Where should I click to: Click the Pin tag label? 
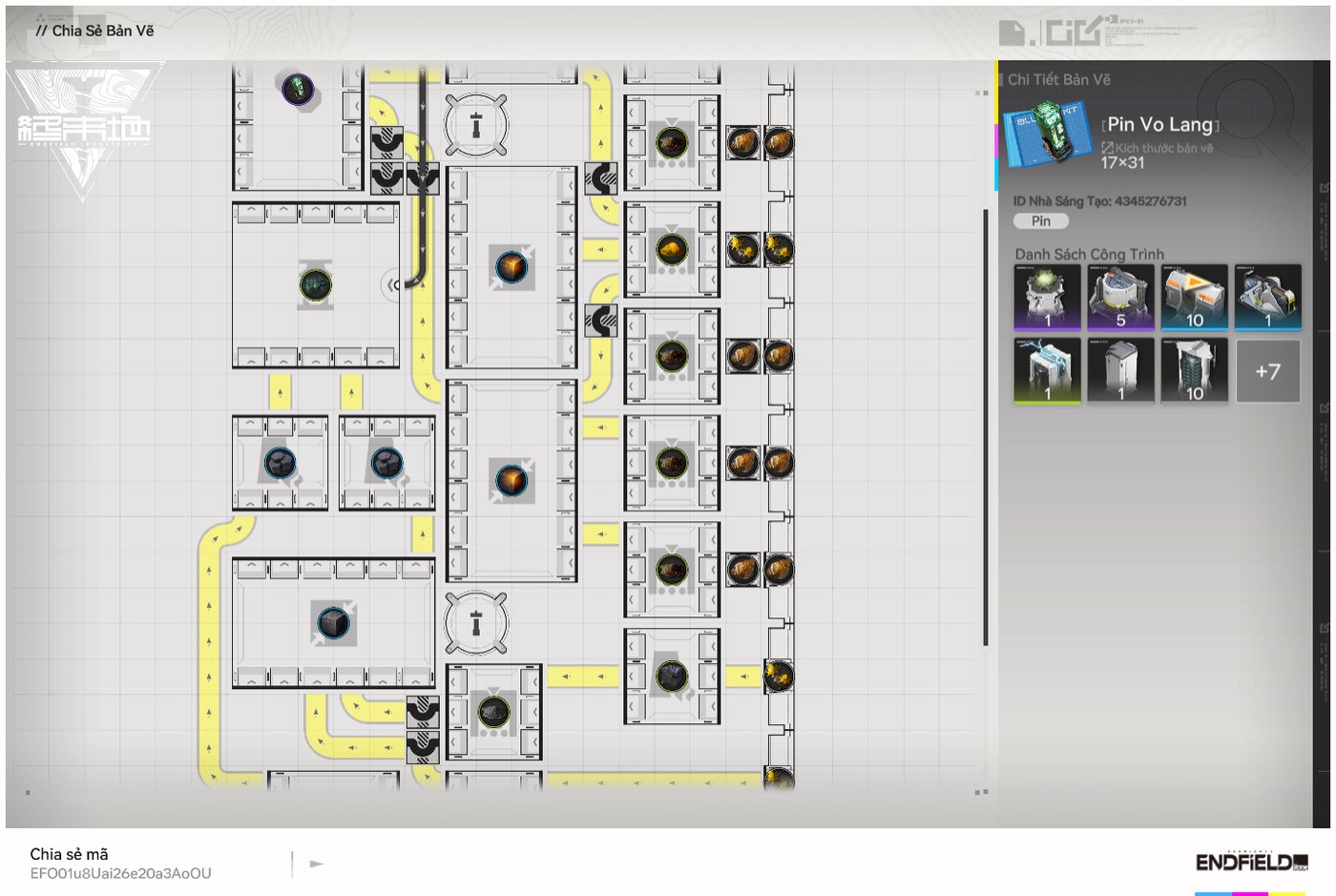1040,221
